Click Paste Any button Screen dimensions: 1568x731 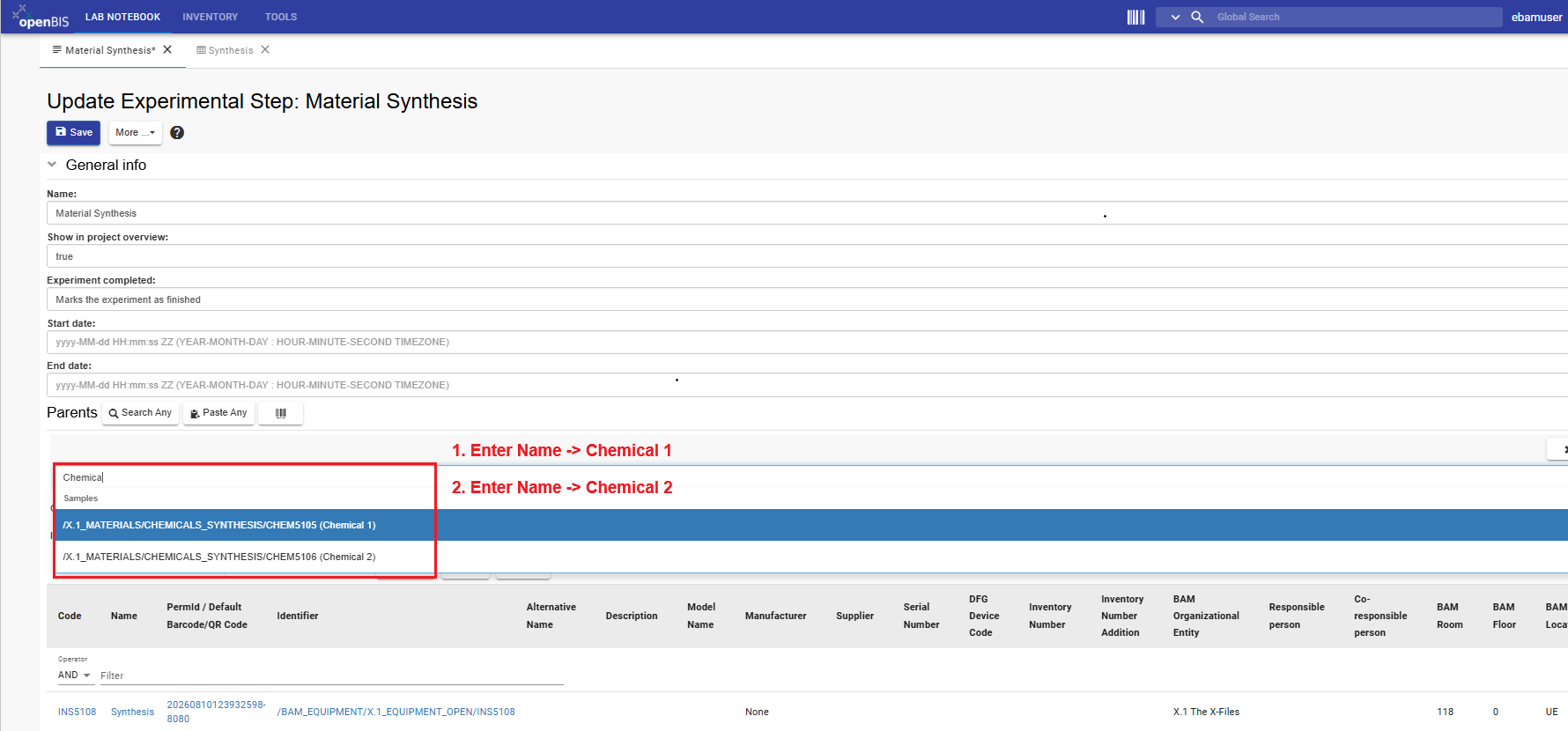218,413
